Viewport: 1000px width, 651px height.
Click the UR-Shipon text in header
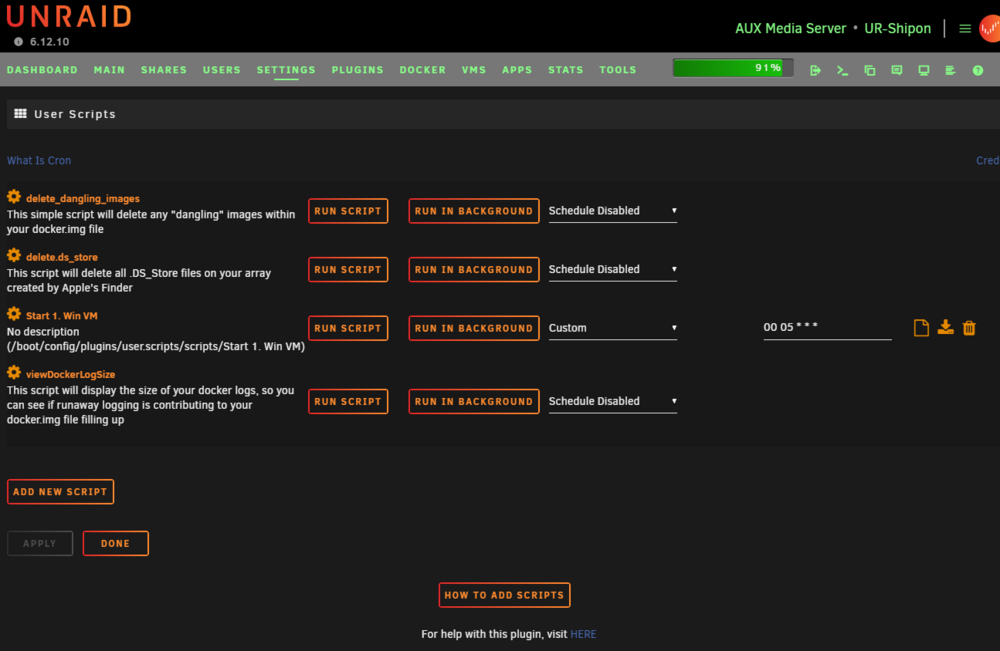[897, 29]
